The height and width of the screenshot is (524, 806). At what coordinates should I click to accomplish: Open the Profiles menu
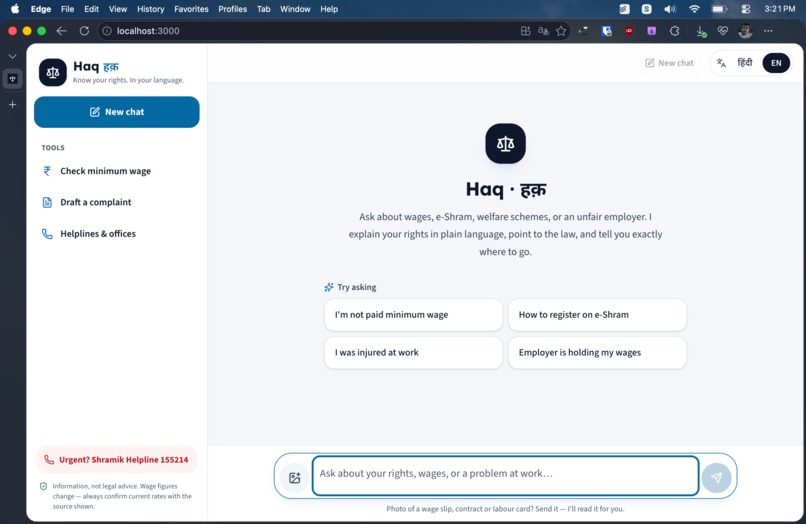(x=232, y=9)
